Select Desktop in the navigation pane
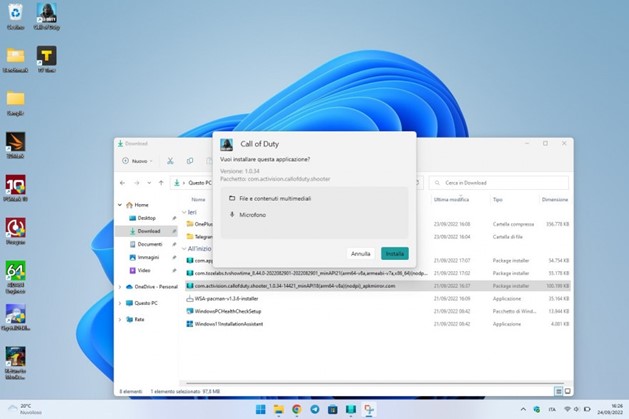The width and height of the screenshot is (629, 419). [x=146, y=218]
